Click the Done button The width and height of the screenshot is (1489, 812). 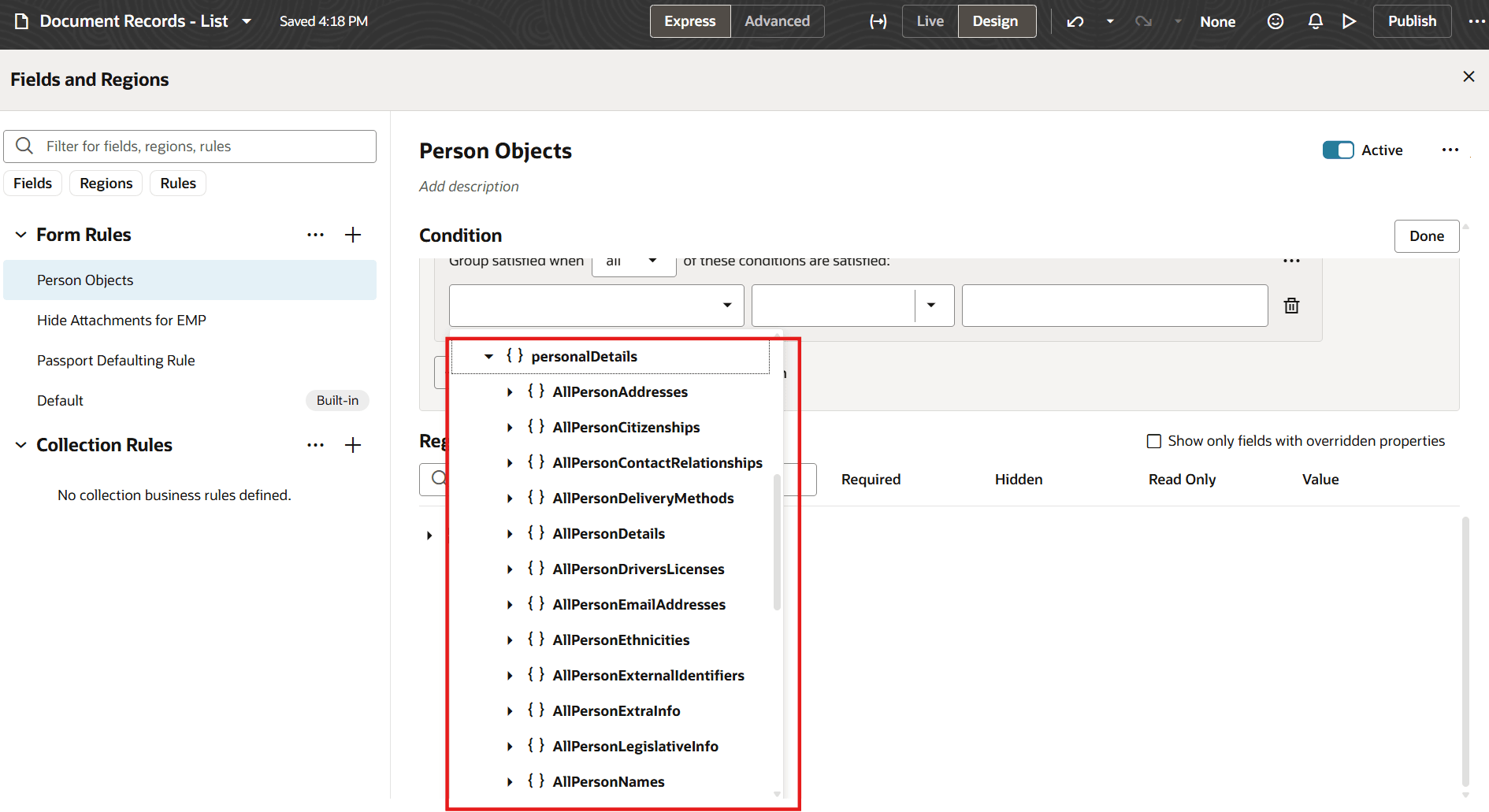click(x=1427, y=236)
